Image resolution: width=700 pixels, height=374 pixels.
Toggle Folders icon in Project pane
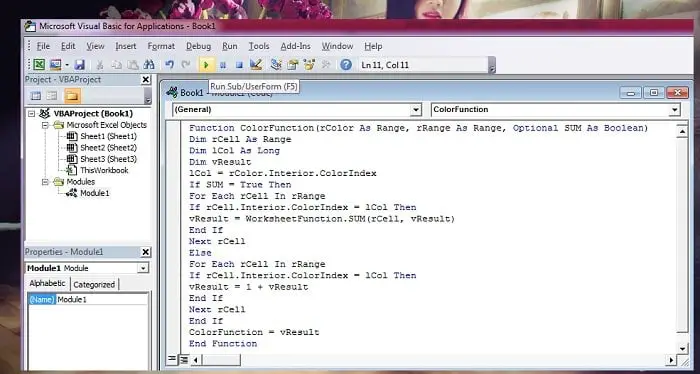[x=71, y=96]
